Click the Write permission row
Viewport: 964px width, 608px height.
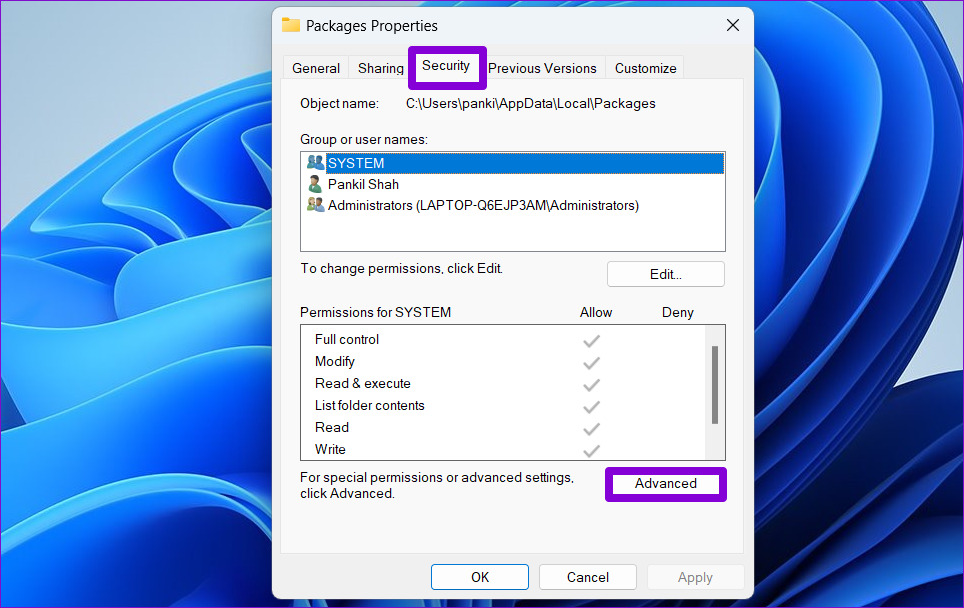click(x=503, y=449)
